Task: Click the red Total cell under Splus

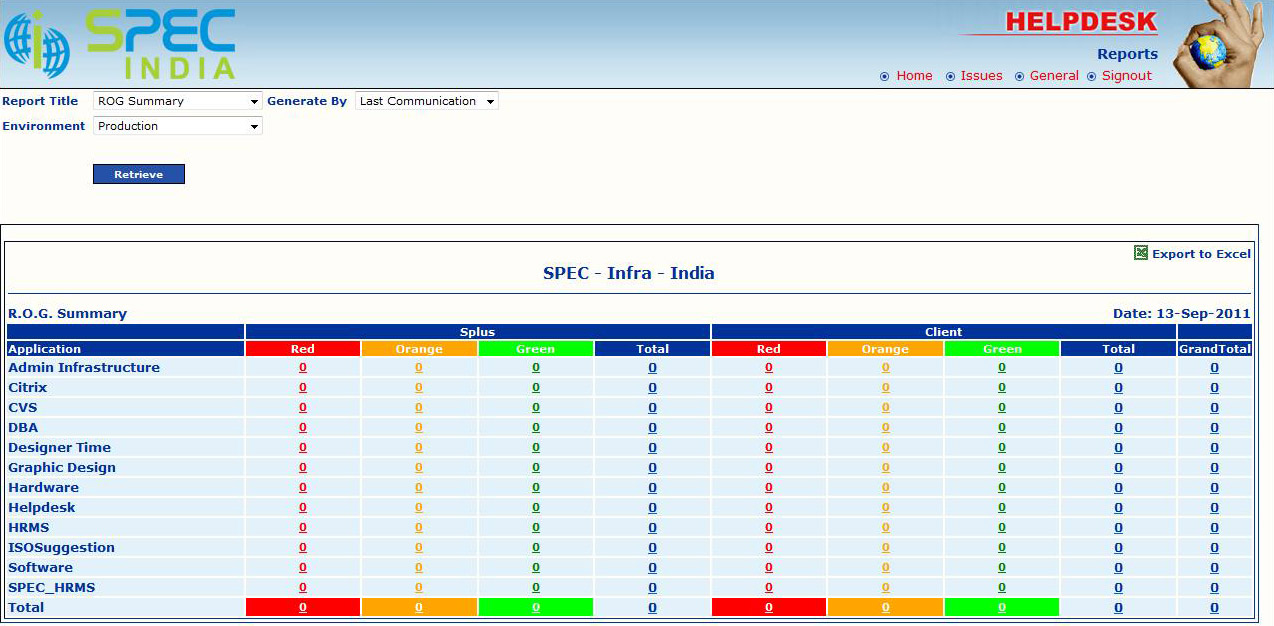Action: click(x=302, y=607)
